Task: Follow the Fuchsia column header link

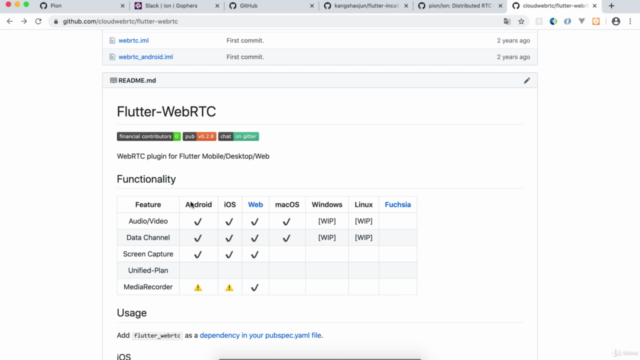Action: (398, 204)
